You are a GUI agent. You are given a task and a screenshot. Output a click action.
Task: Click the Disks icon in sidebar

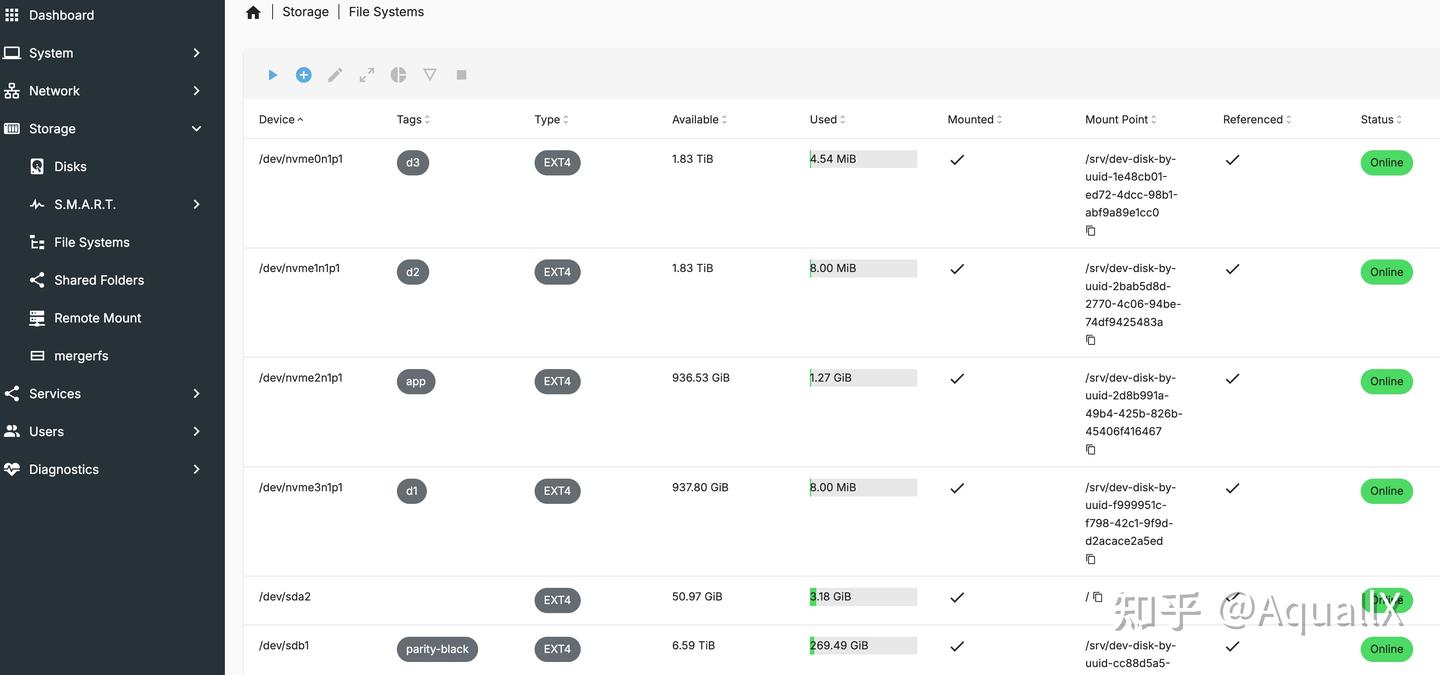[x=37, y=167]
